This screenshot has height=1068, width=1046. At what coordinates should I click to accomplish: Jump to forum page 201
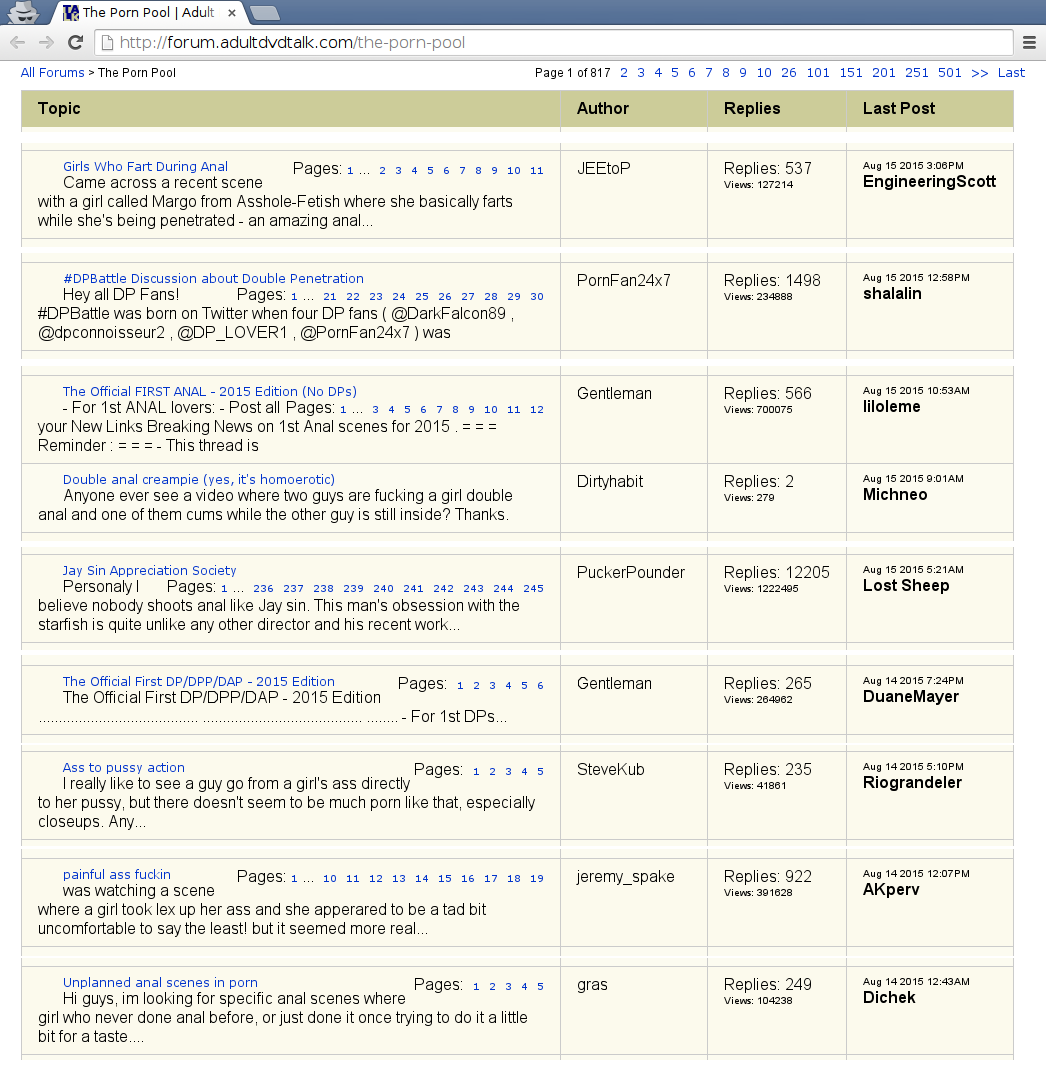click(883, 73)
